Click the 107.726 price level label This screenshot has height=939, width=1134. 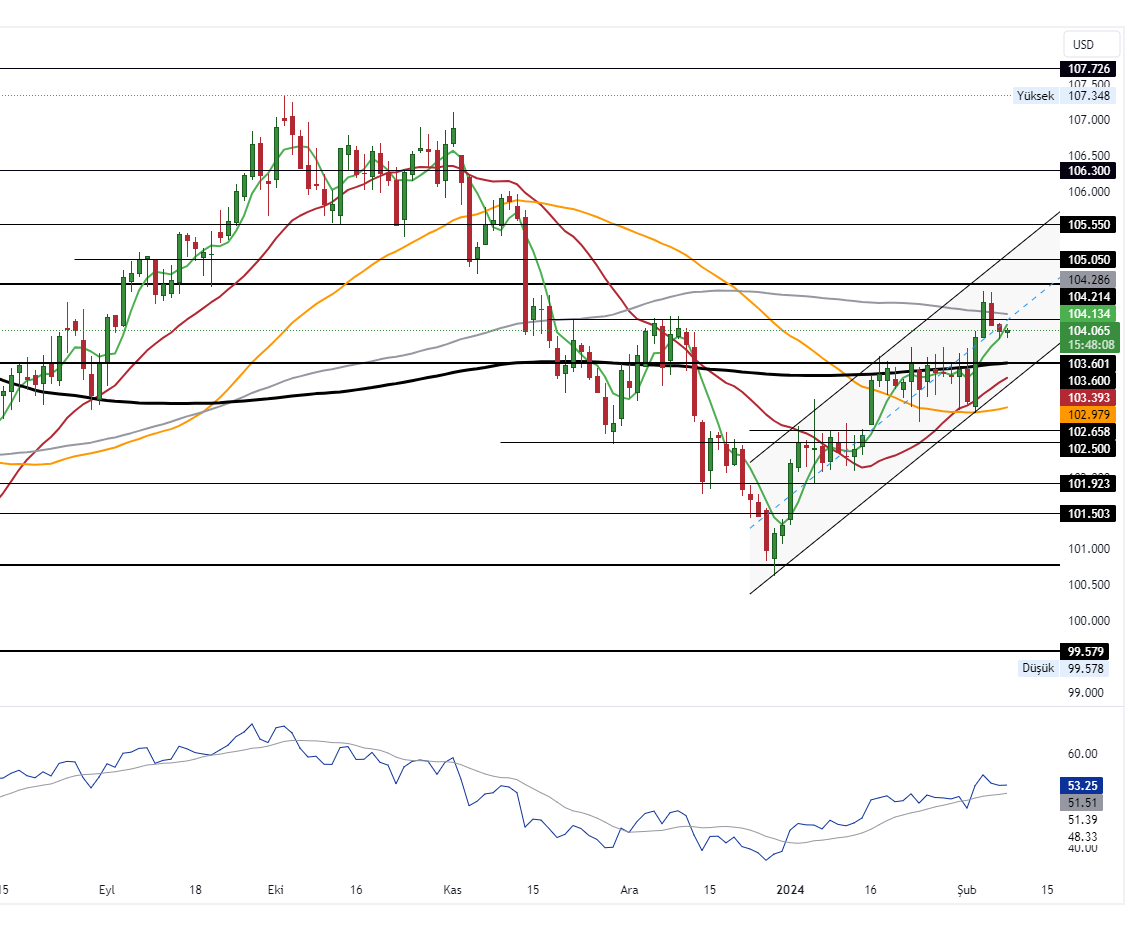tap(1089, 68)
